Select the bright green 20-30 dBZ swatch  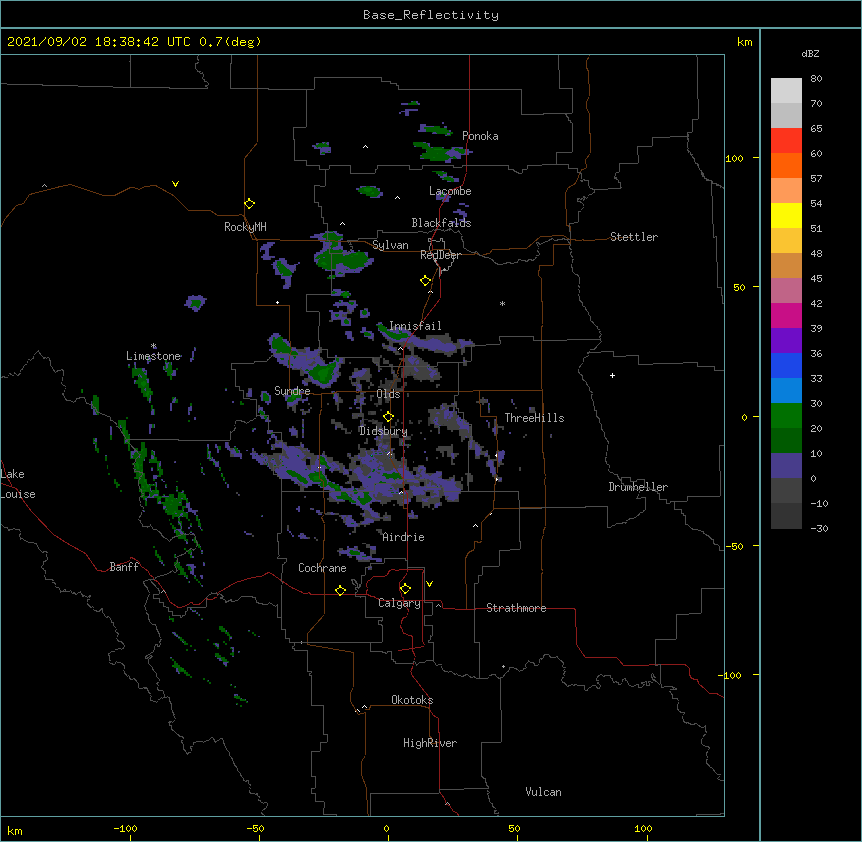[786, 416]
